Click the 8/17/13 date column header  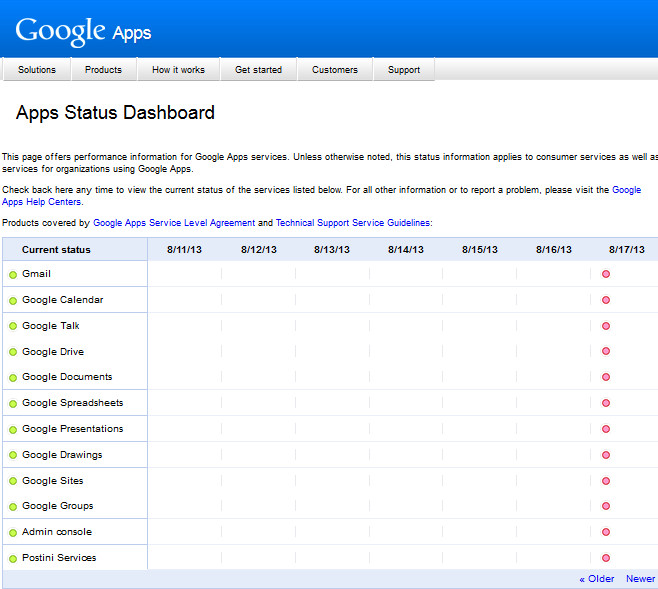(x=627, y=250)
